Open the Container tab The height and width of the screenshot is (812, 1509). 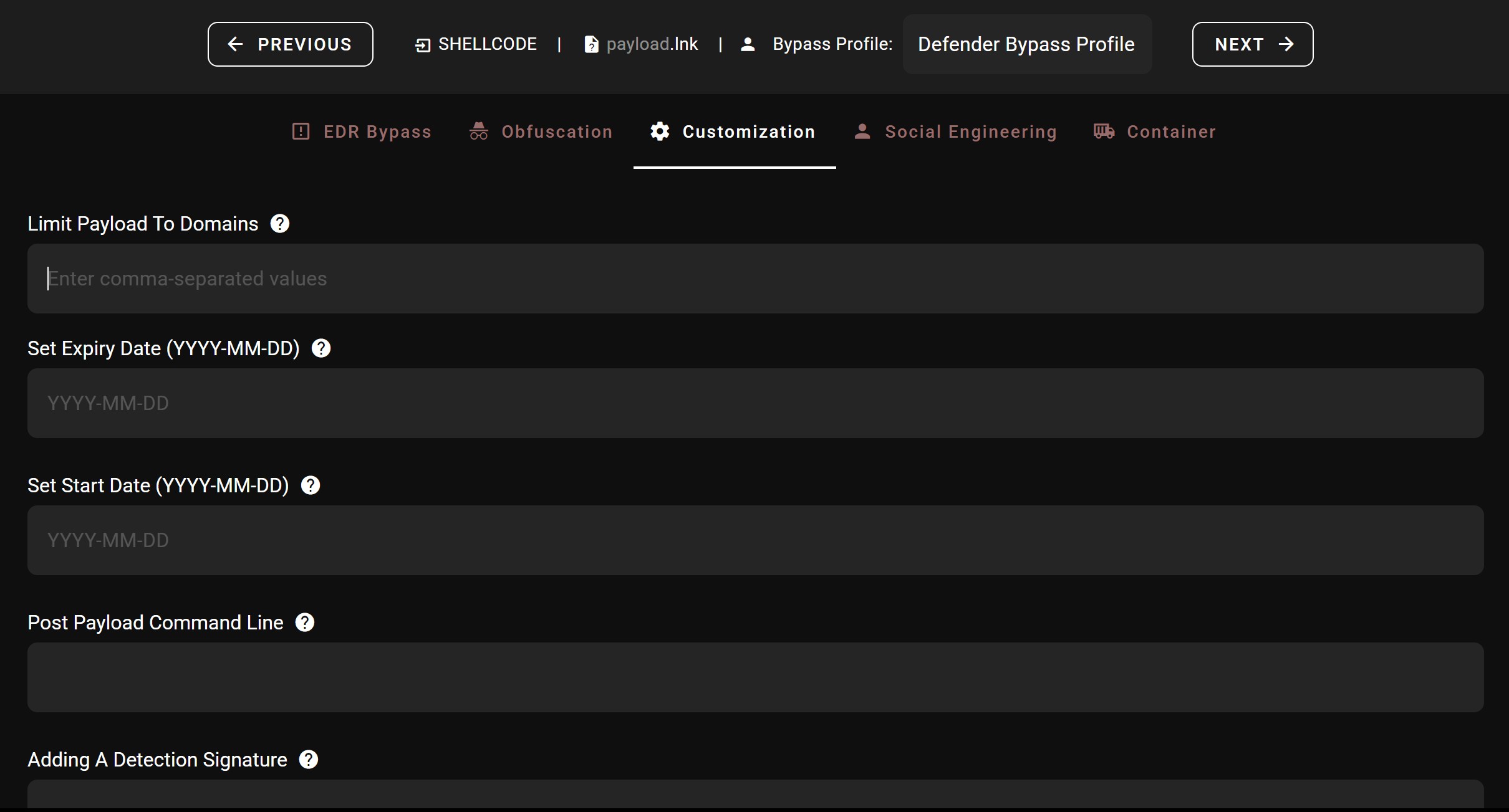pos(1154,132)
